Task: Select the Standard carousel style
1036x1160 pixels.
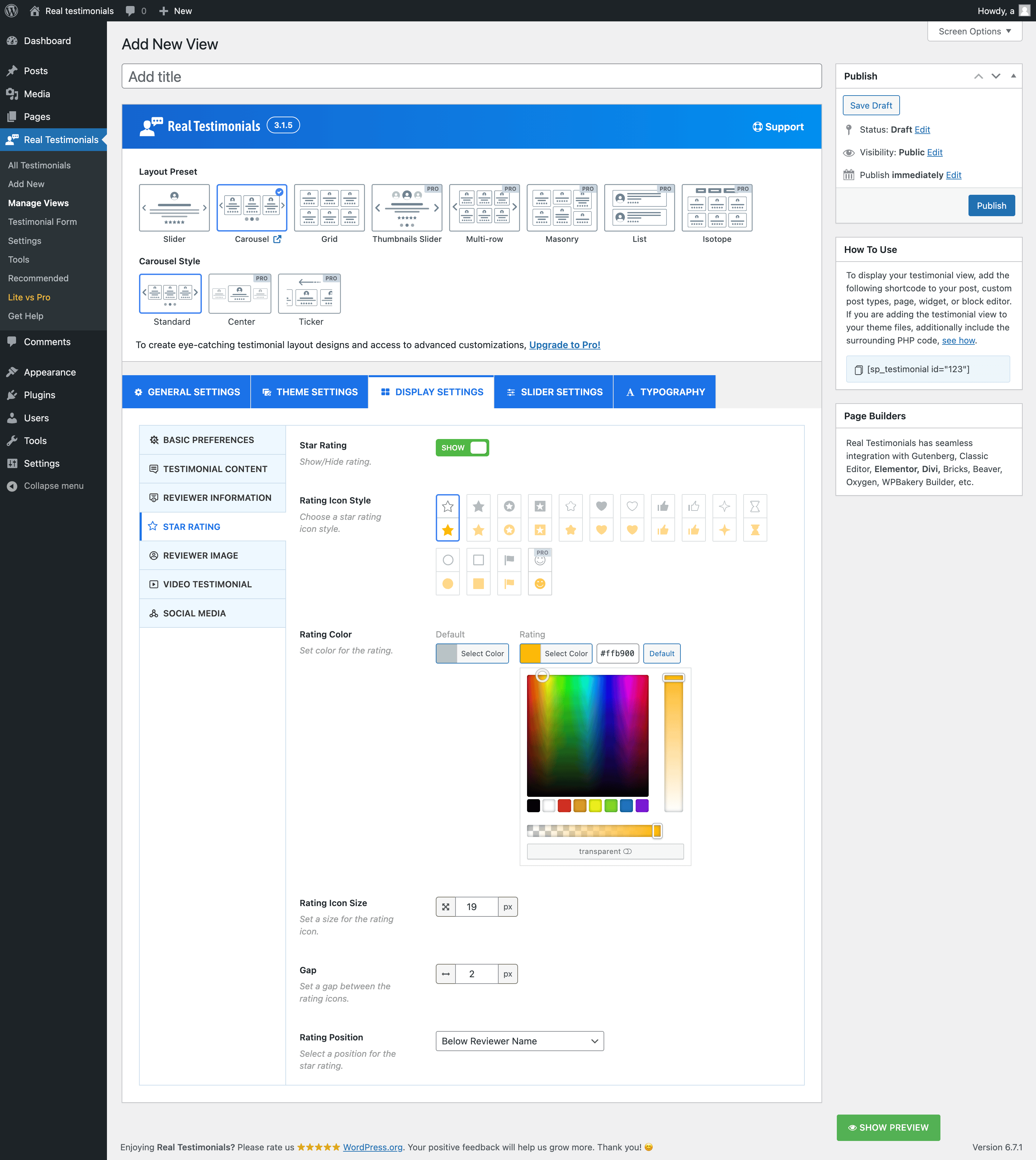Action: click(170, 294)
